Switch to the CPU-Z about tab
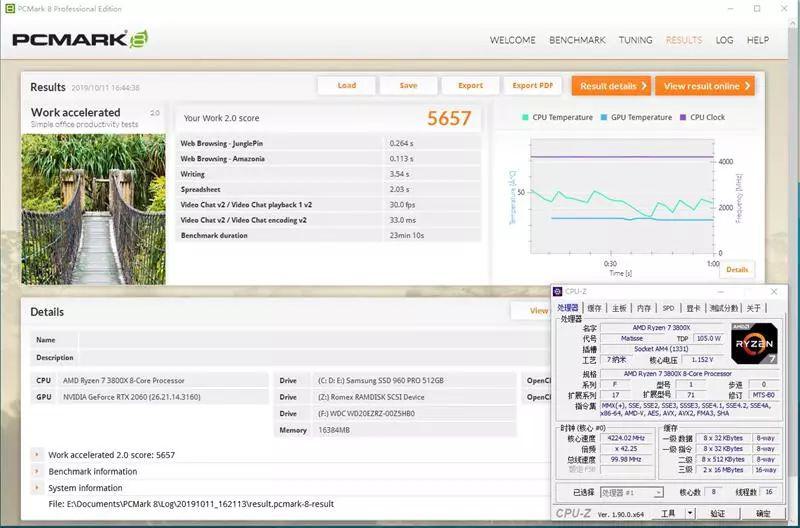The width and height of the screenshot is (800, 528). [x=754, y=308]
